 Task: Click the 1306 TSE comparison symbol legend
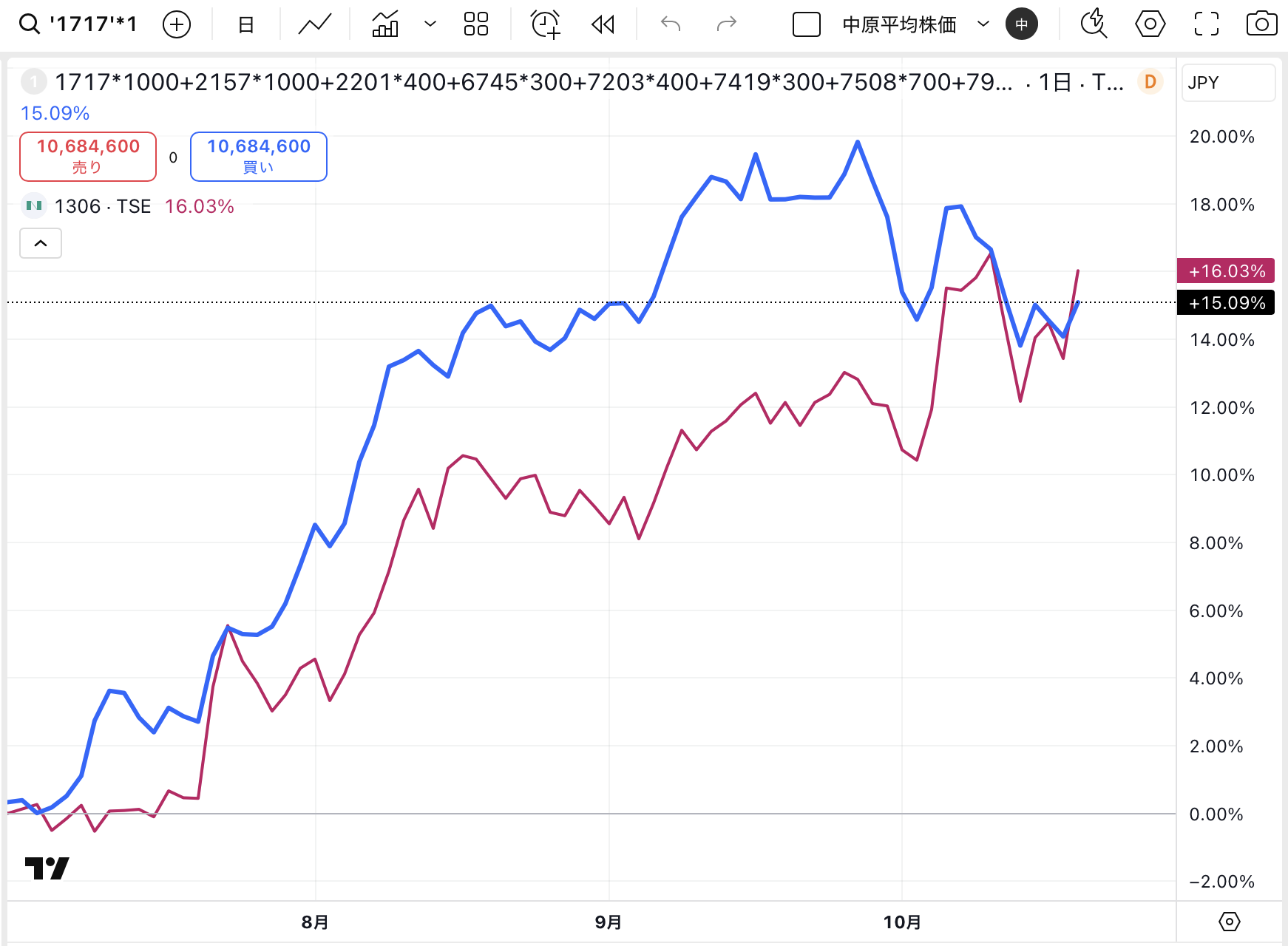[103, 206]
